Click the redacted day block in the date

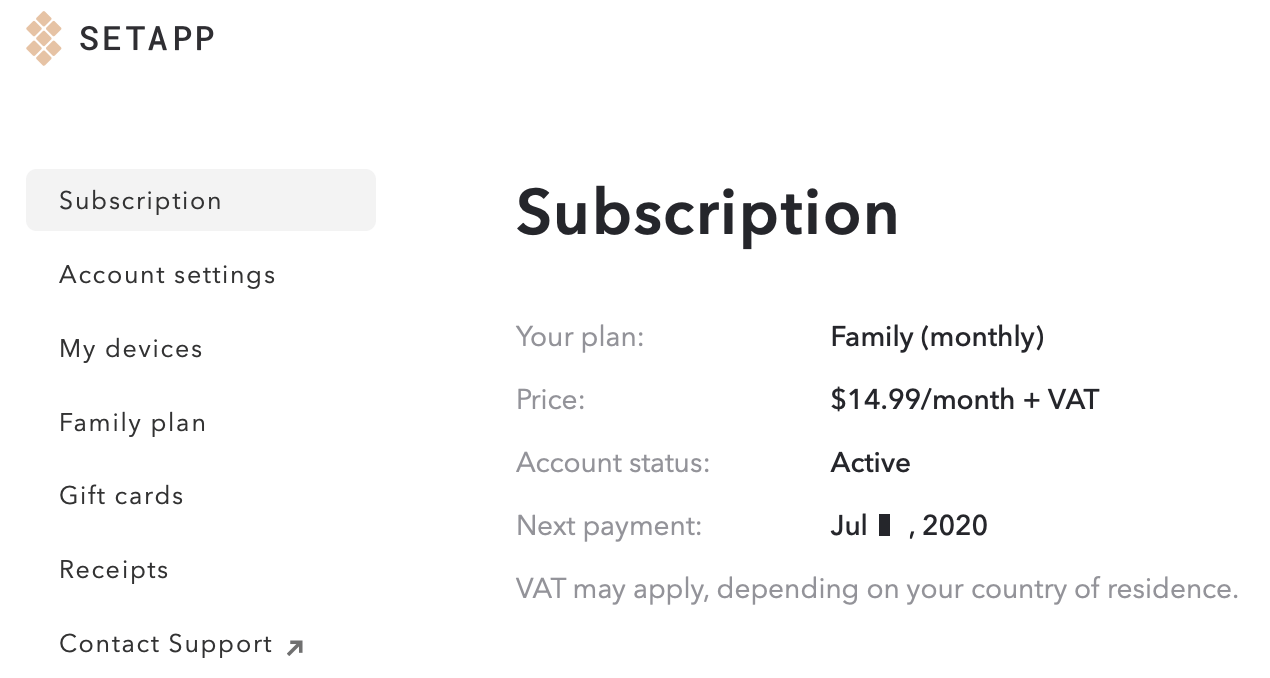point(884,525)
